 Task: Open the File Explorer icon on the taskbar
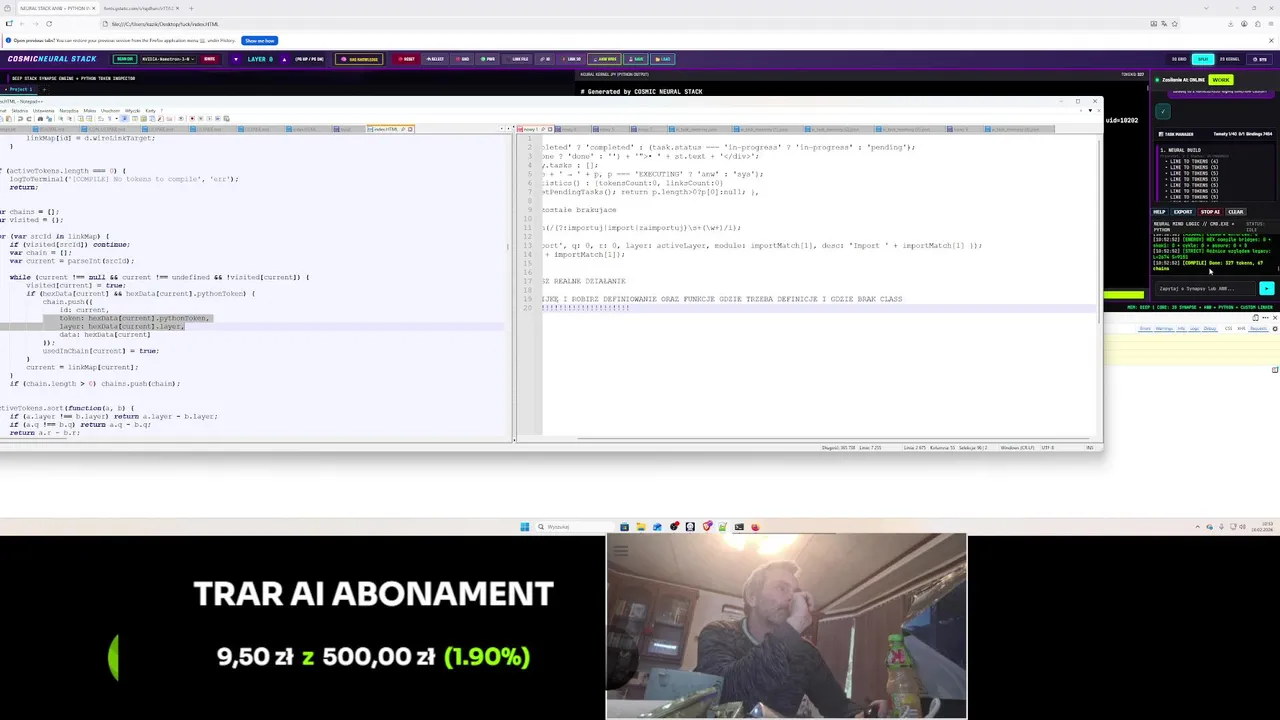(x=640, y=527)
